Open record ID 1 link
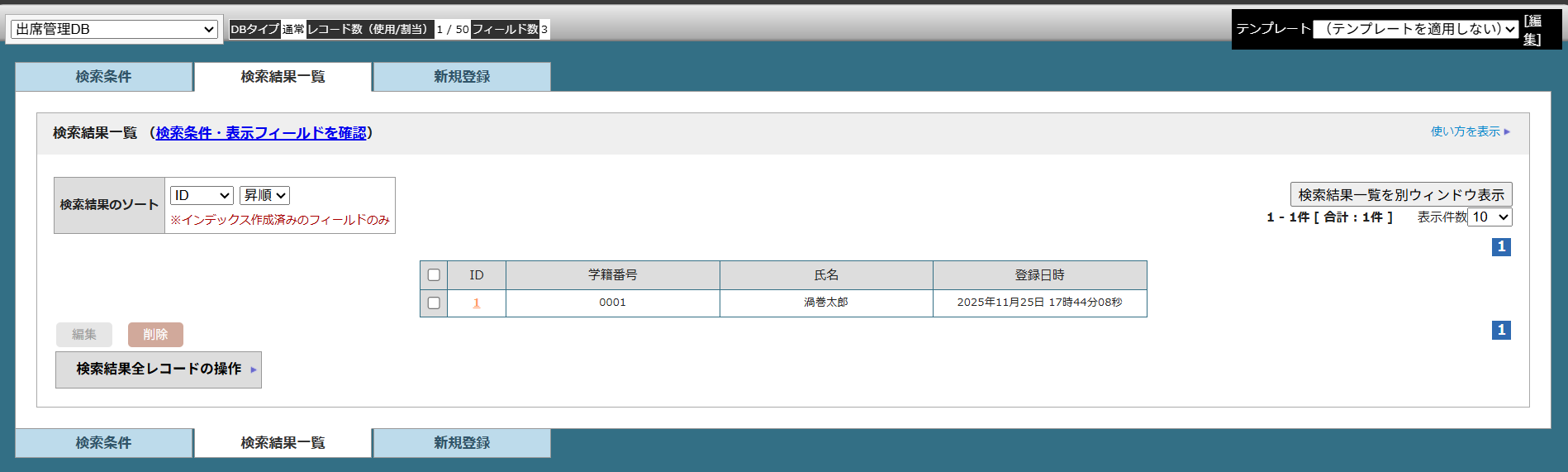 [x=476, y=303]
